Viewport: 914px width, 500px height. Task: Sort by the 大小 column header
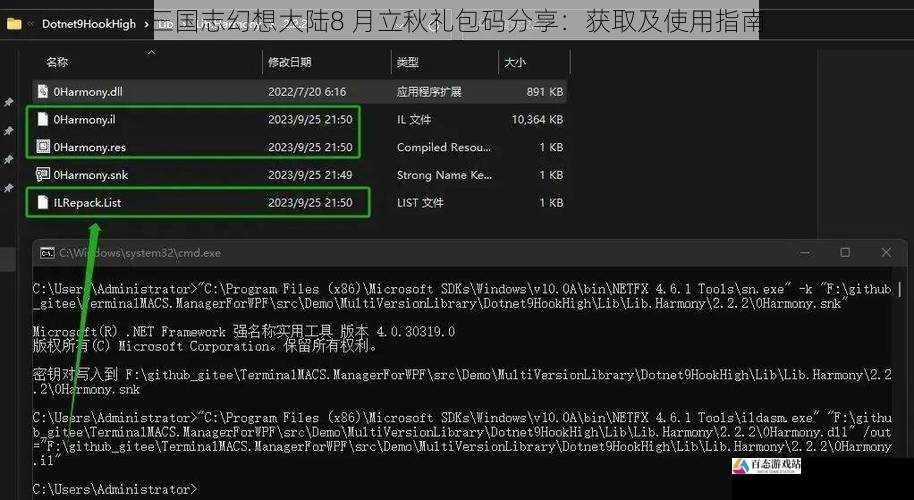point(515,62)
